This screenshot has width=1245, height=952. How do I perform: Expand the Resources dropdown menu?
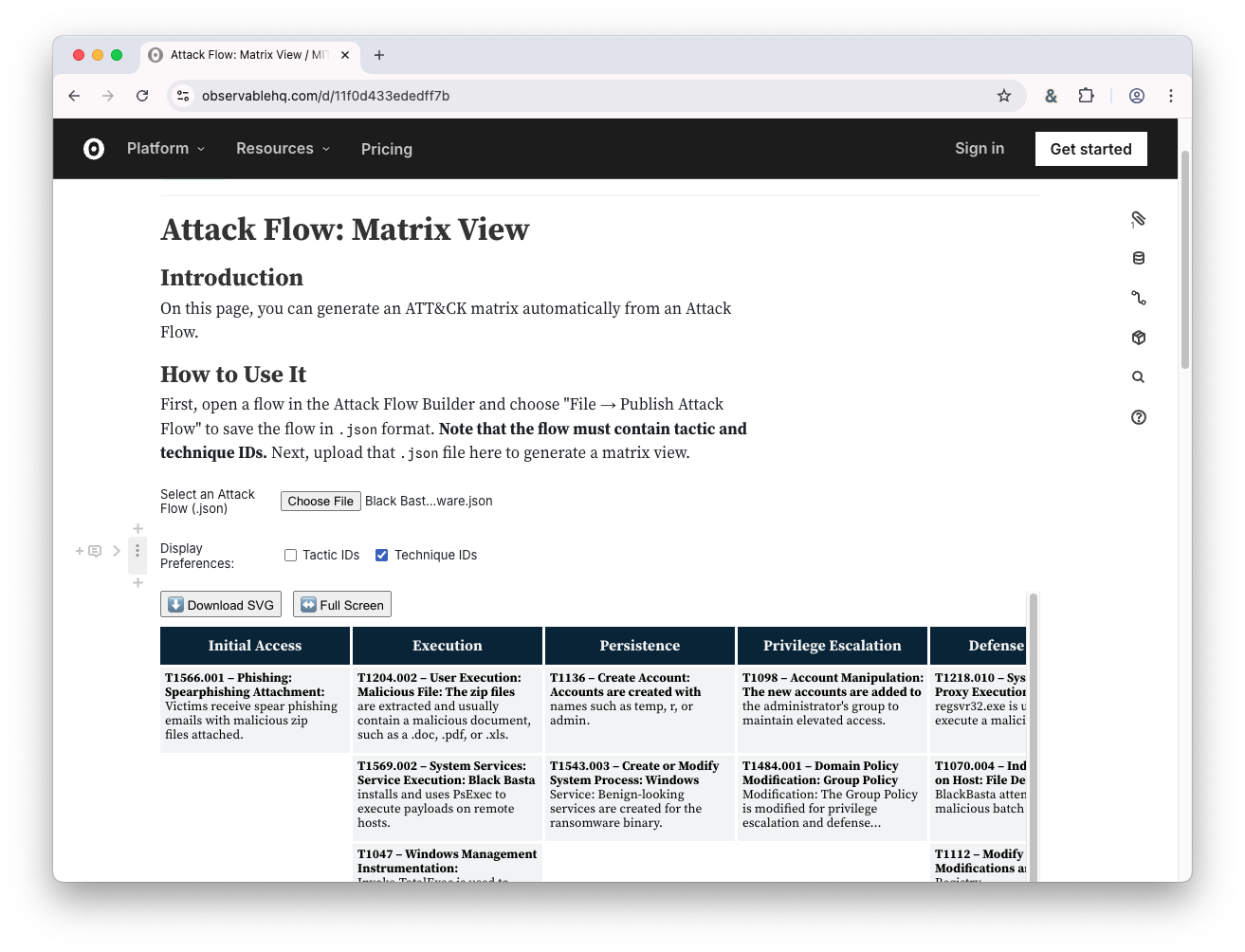pos(283,149)
